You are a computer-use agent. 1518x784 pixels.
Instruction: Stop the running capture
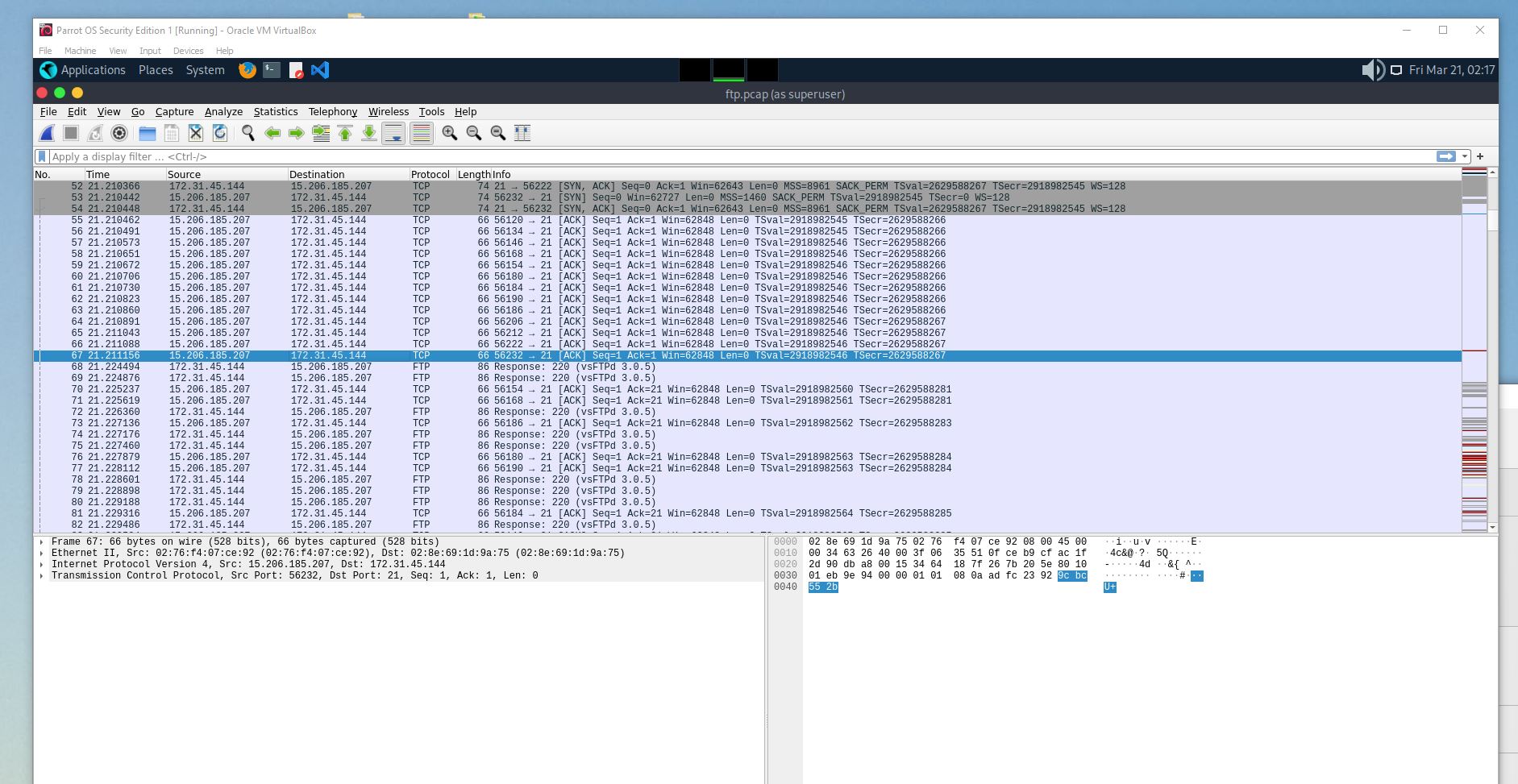tap(71, 133)
